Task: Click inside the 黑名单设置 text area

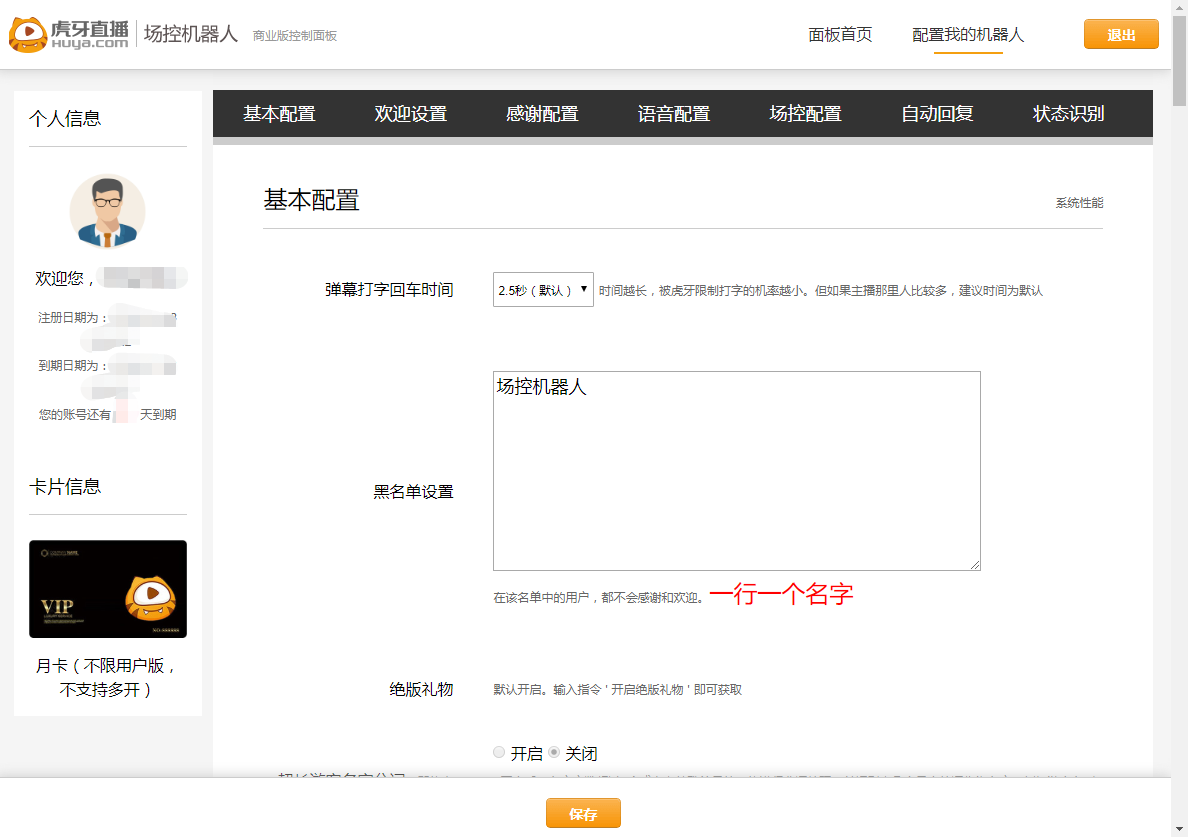Action: (736, 470)
